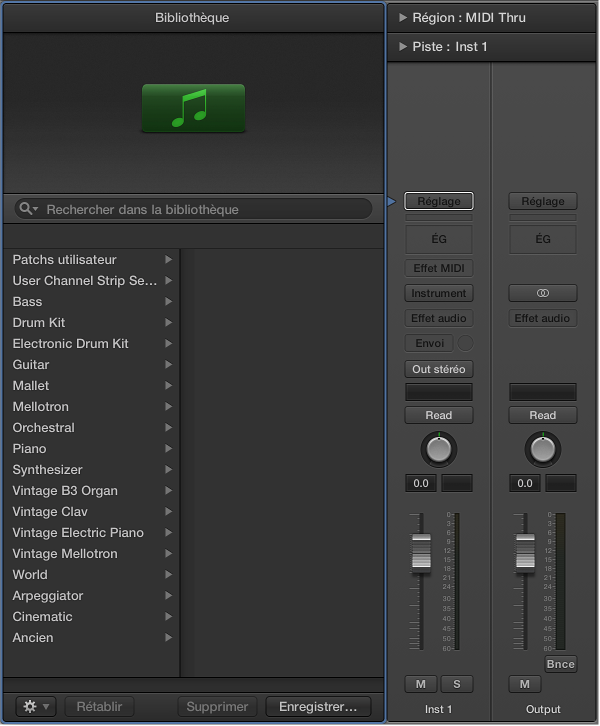The width and height of the screenshot is (600, 726).
Task: Mute the Output channel strip
Action: [525, 684]
